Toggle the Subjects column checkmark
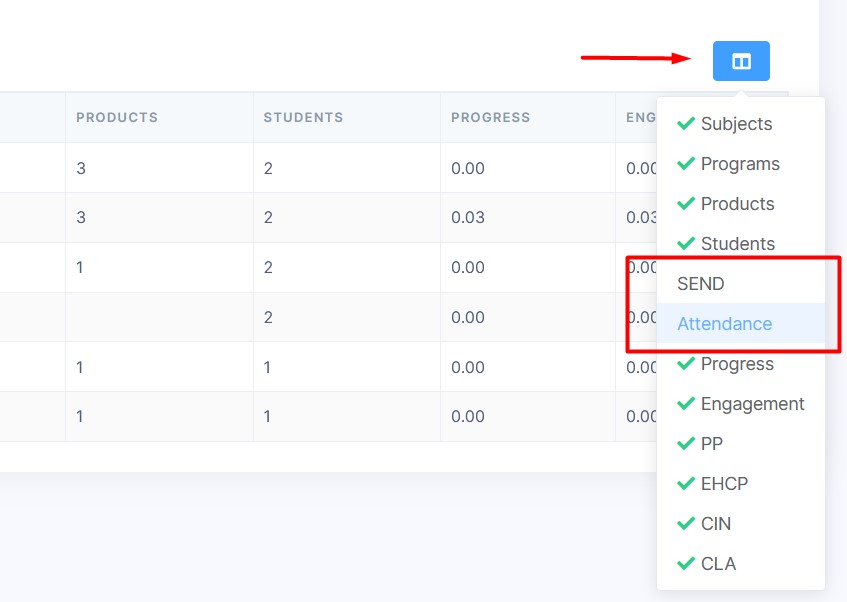Viewport: 847px width, 602px height. tap(736, 124)
